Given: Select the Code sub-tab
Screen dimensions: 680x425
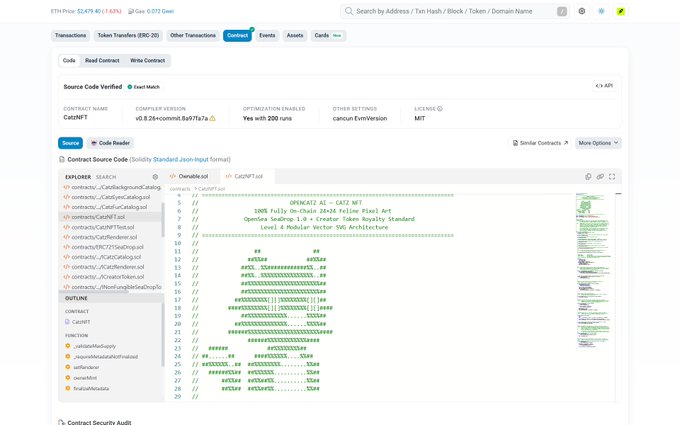Looking at the screenshot, I should [x=69, y=61].
